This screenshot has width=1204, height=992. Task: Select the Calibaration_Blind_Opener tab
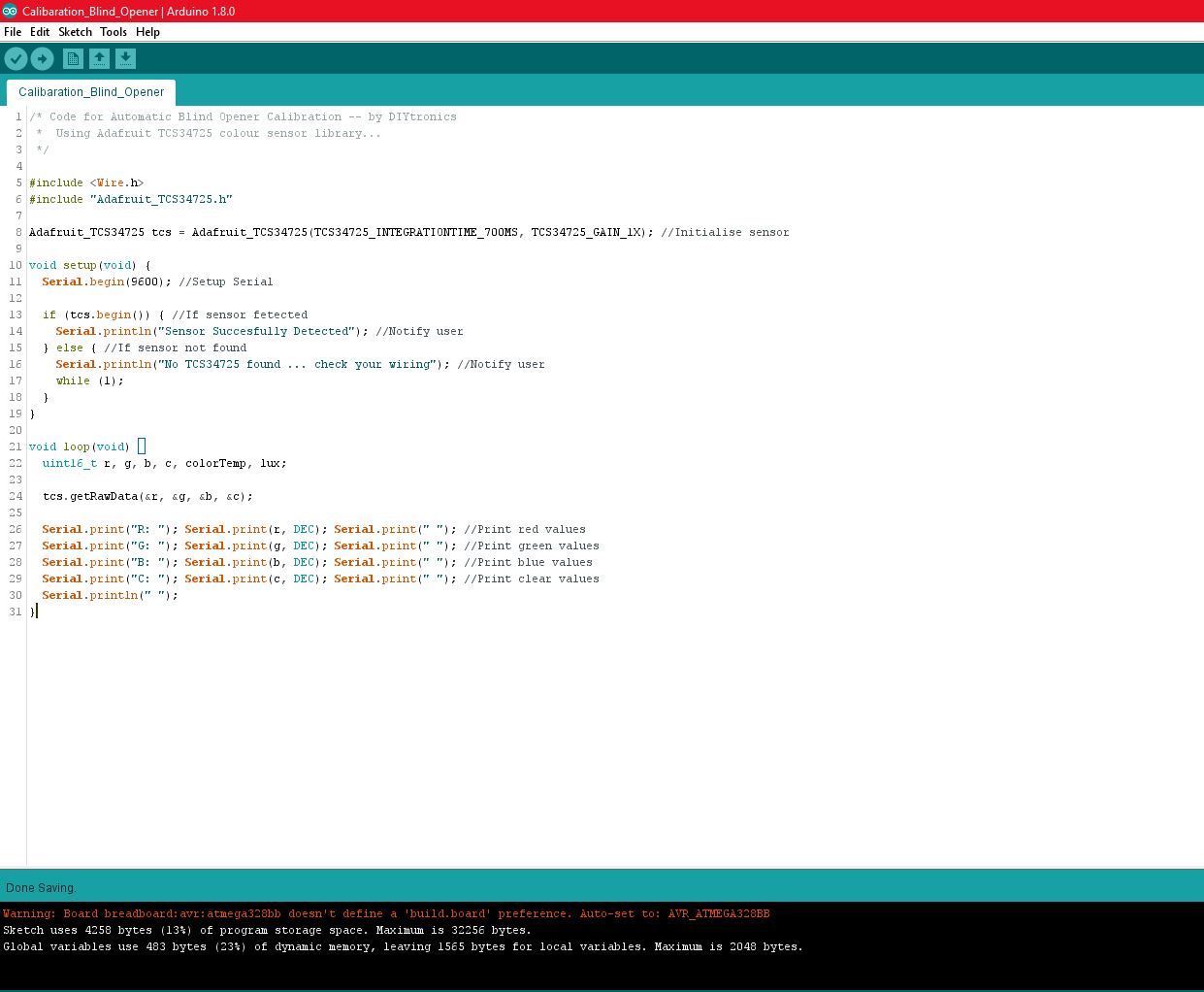[90, 91]
